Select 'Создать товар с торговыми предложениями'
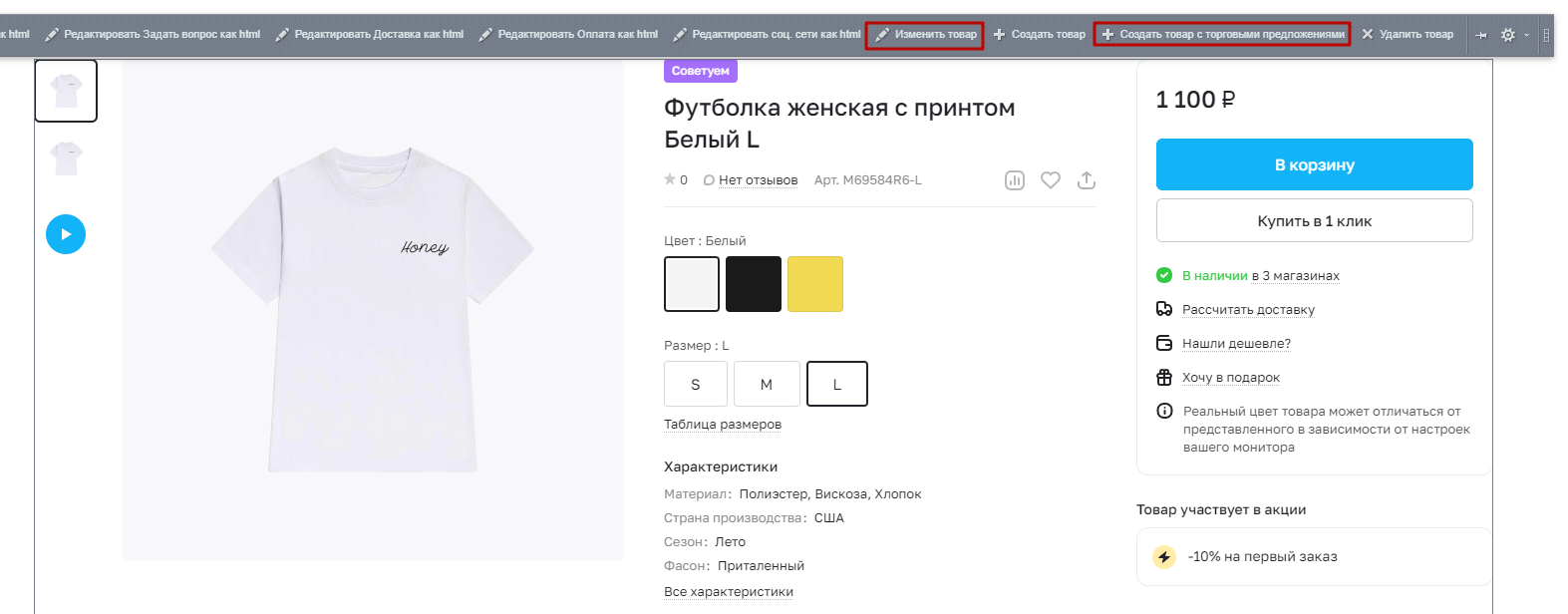Screen dimensions: 1568x614 [1222, 35]
